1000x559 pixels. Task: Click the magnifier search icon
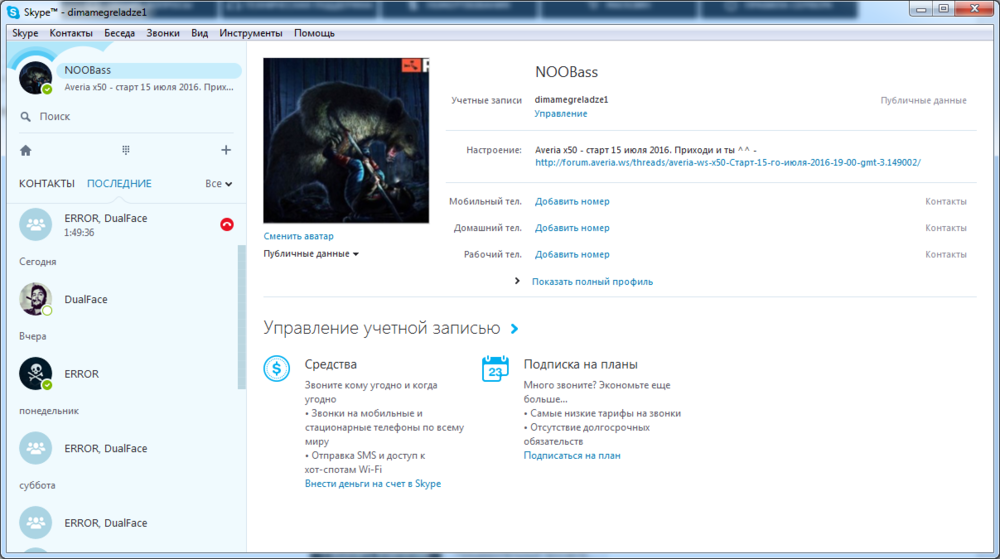click(x=26, y=117)
